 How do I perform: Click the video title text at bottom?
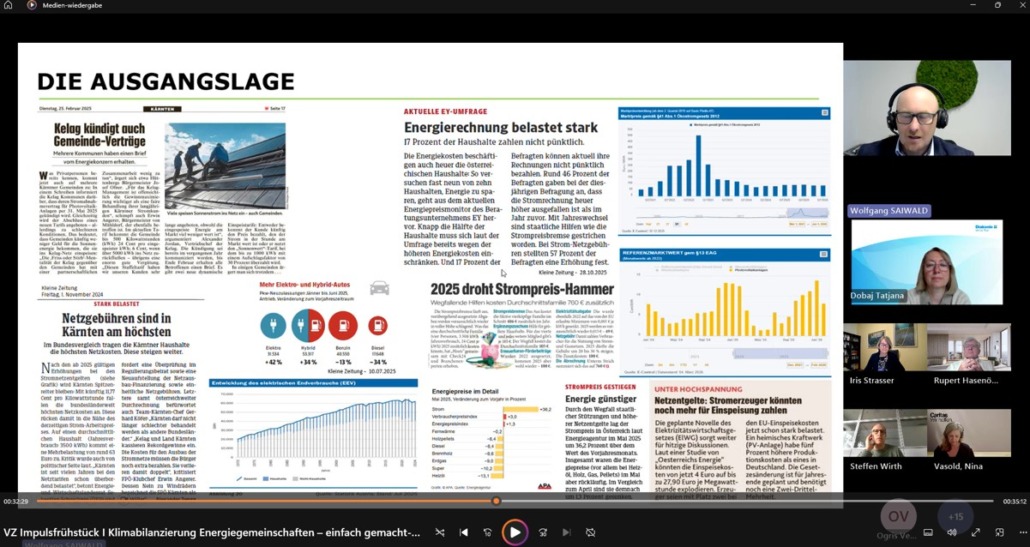(x=212, y=533)
